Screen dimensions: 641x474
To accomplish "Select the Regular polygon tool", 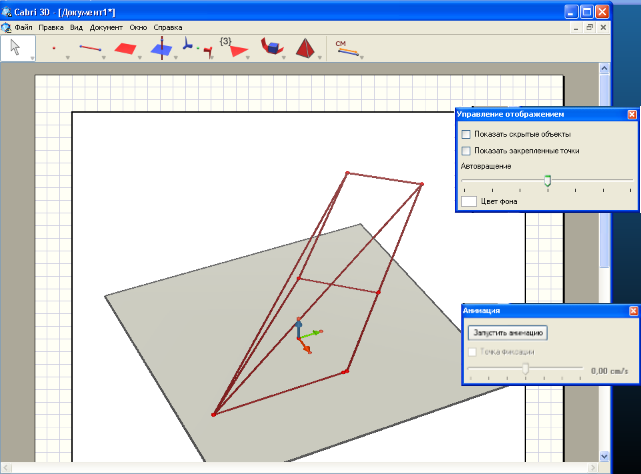I will click(232, 47).
